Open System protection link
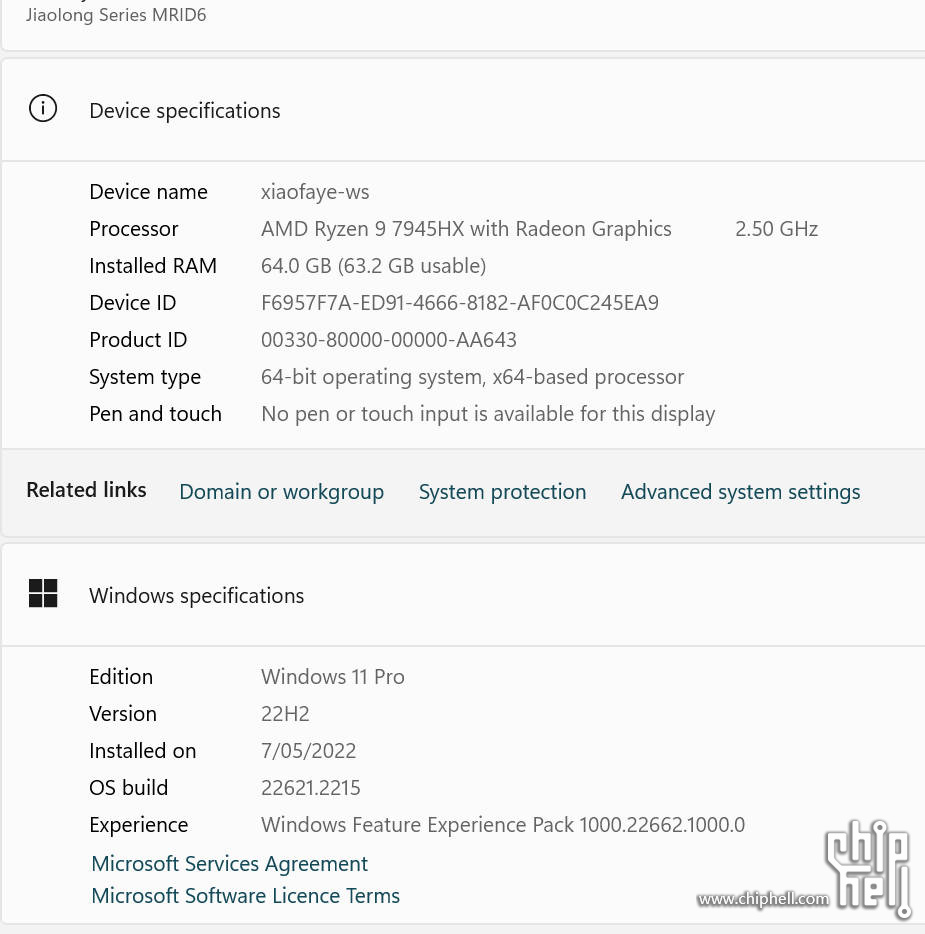The image size is (925, 934). tap(502, 491)
